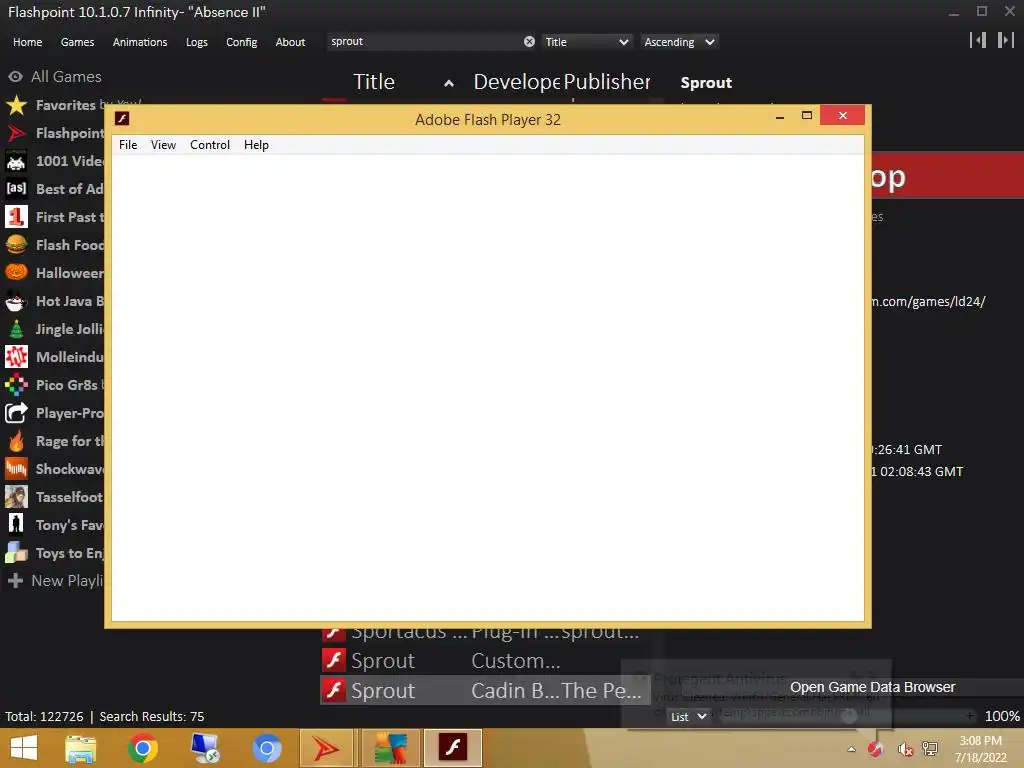Screen dimensions: 1024x768
Task: Select the Shockwave playlist icon
Action: [x=16, y=469]
